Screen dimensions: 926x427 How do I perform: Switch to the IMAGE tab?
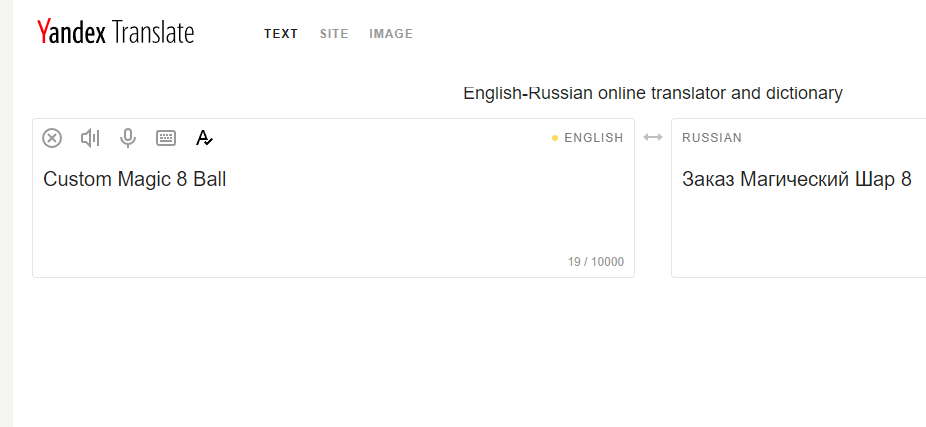(x=391, y=34)
